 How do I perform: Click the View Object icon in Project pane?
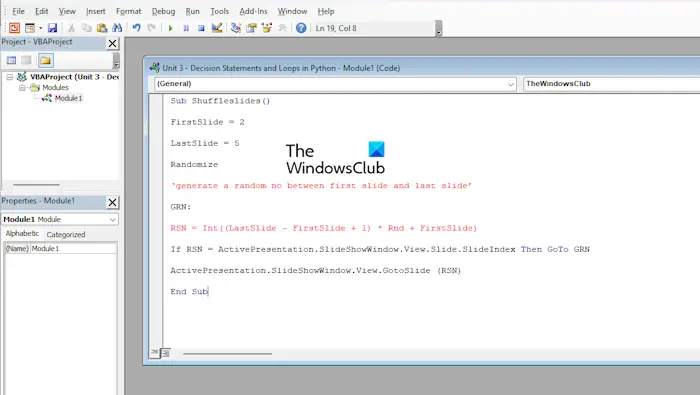pyautogui.click(x=27, y=60)
